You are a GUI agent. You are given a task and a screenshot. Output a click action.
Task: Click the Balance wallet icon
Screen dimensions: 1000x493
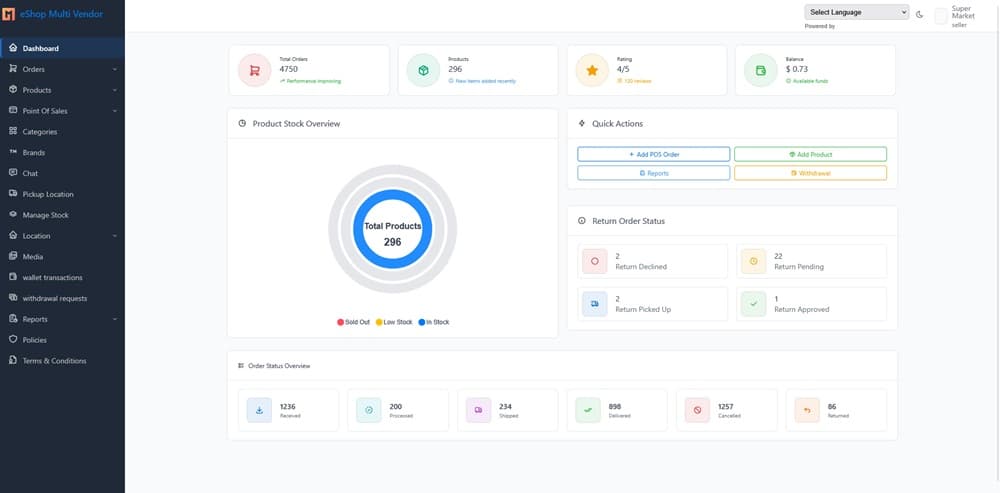760,71
